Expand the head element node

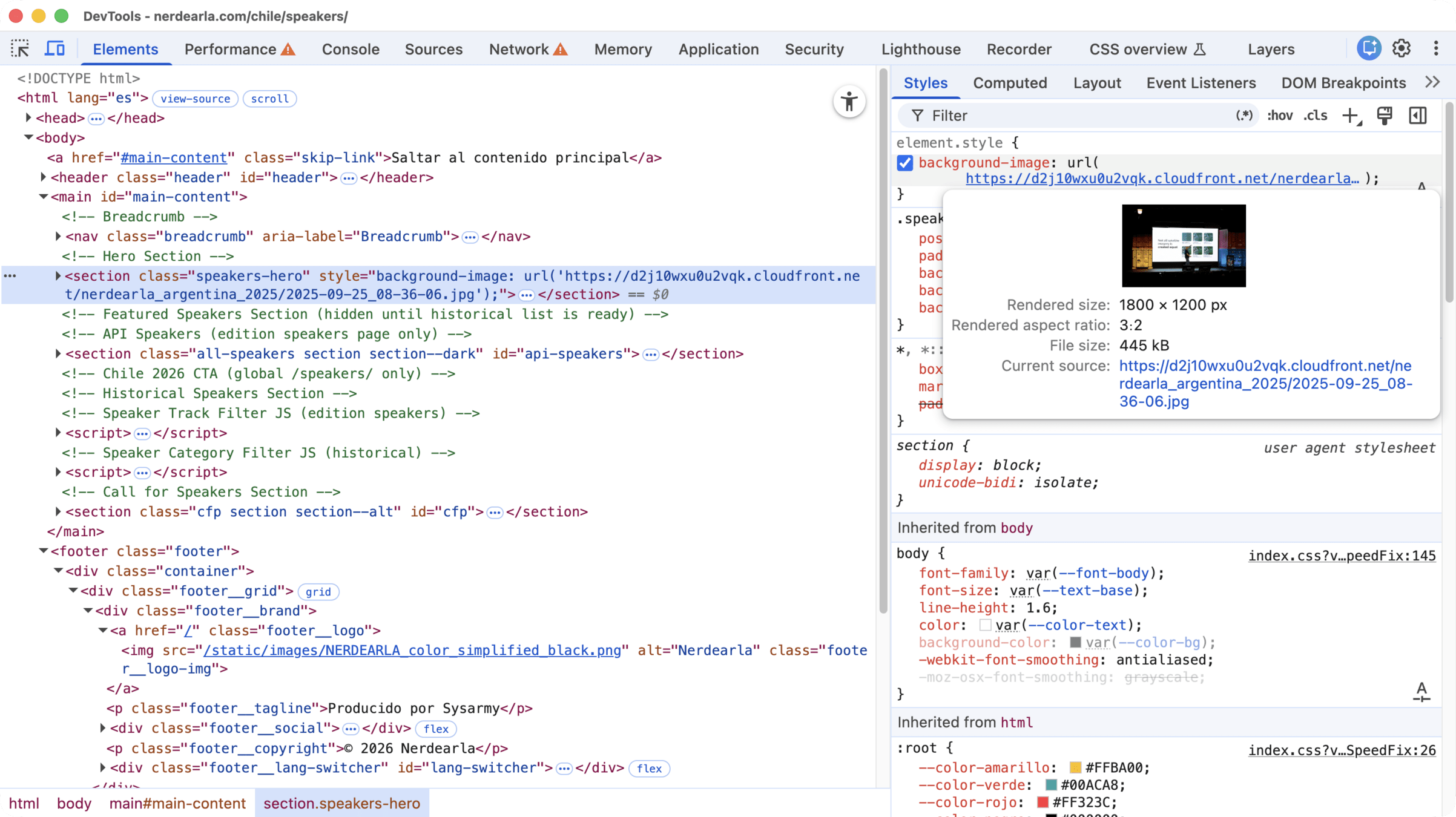tap(28, 118)
